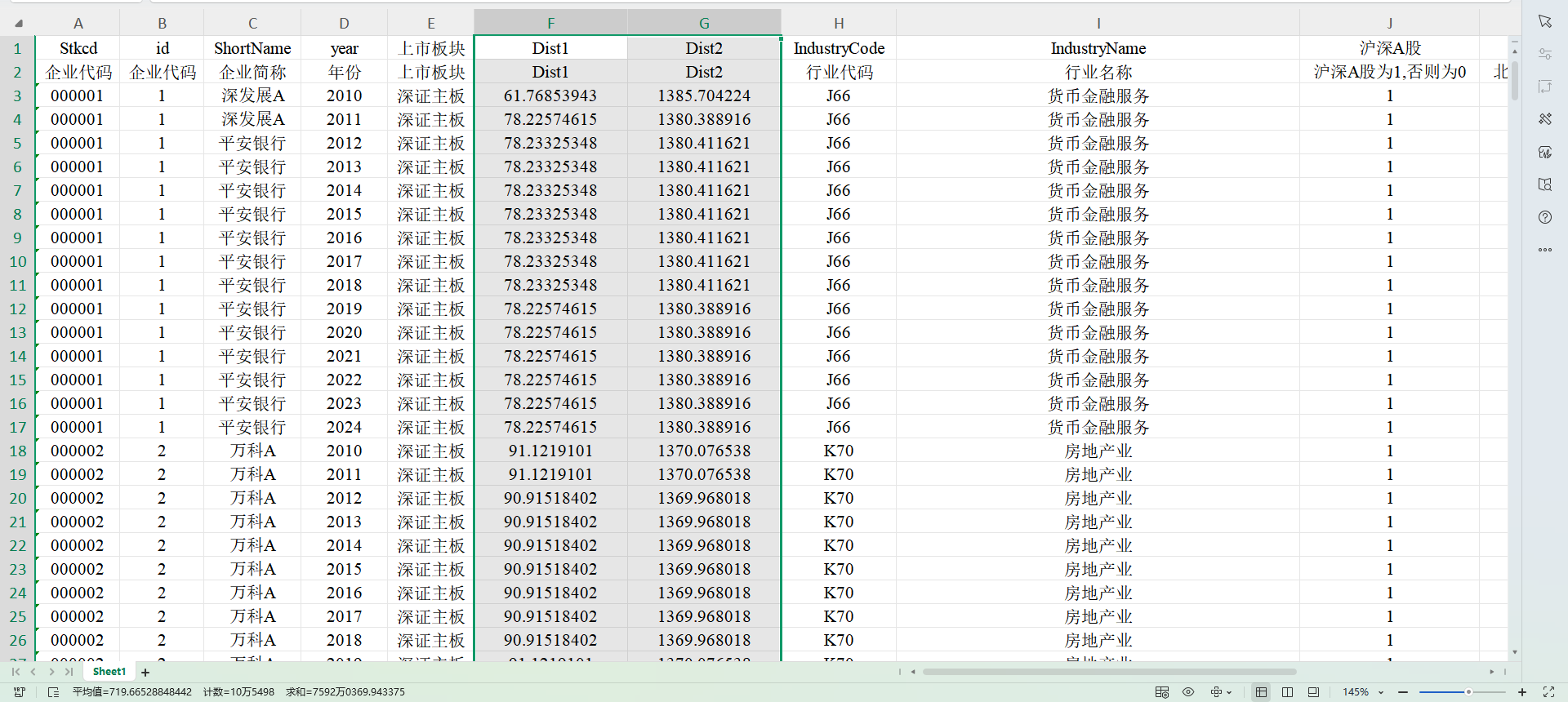The width and height of the screenshot is (1568, 702).
Task: Switch to Page Break Preview view
Action: click(1288, 692)
